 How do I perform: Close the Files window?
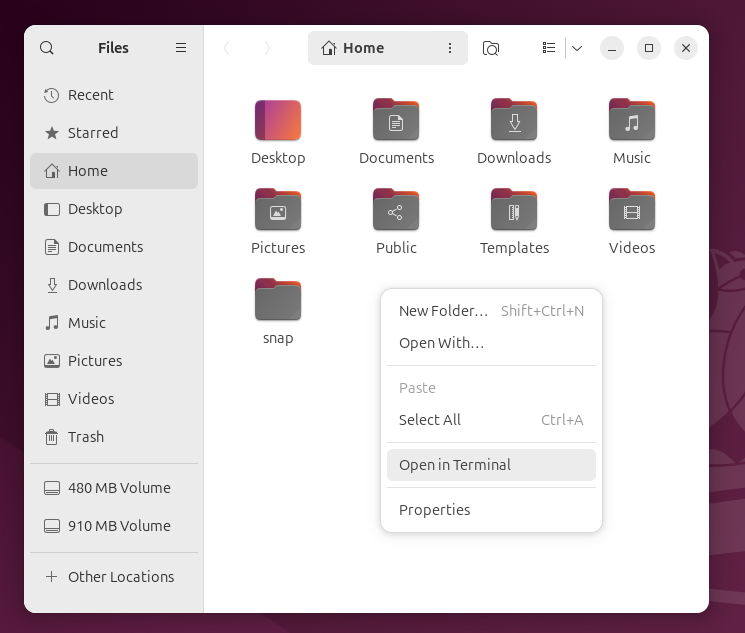[686, 48]
